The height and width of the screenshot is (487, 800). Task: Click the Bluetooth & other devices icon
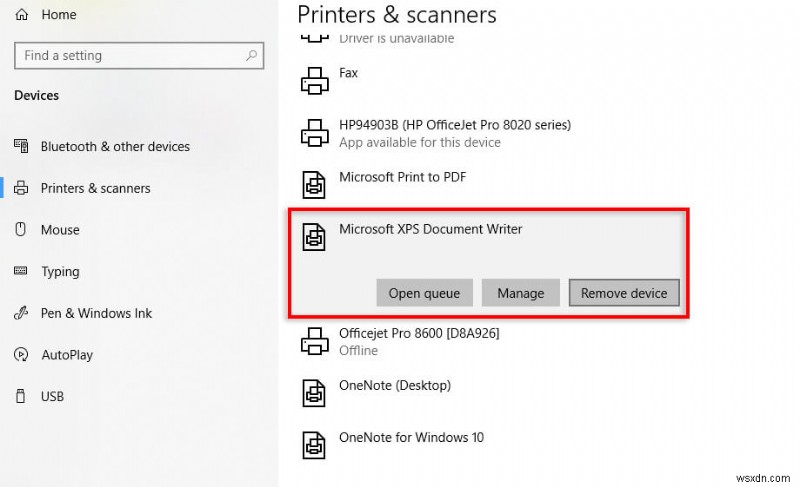(21, 146)
